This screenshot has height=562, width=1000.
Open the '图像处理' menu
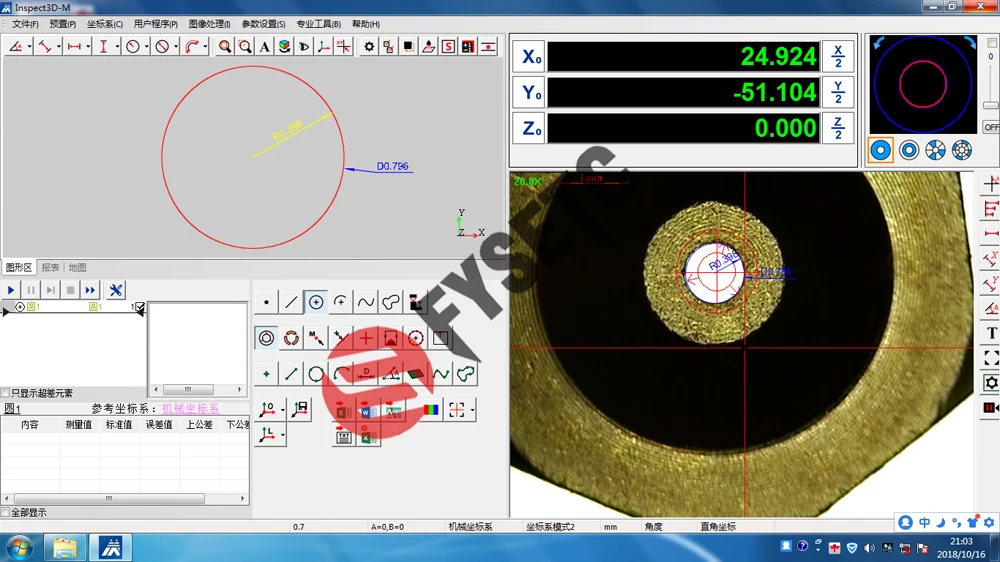pos(208,24)
